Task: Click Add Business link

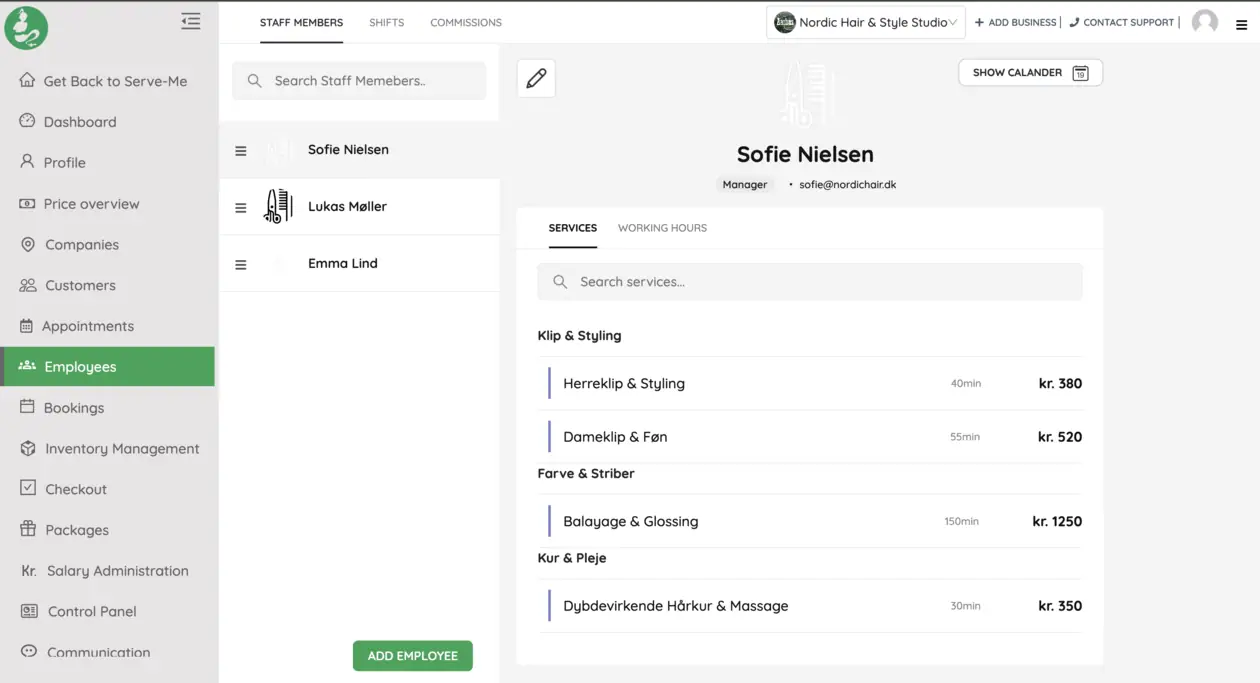Action: pos(1015,22)
